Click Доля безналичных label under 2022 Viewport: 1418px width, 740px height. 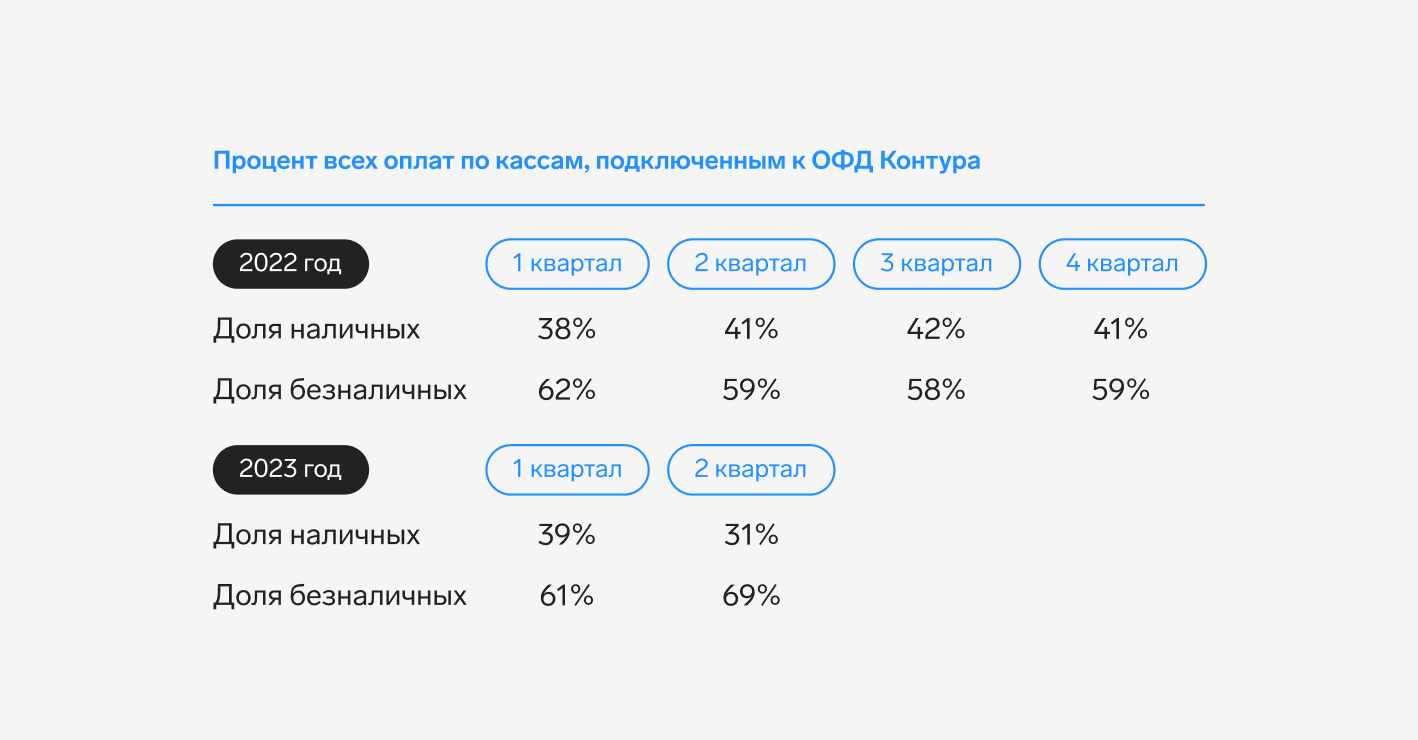tap(340, 390)
